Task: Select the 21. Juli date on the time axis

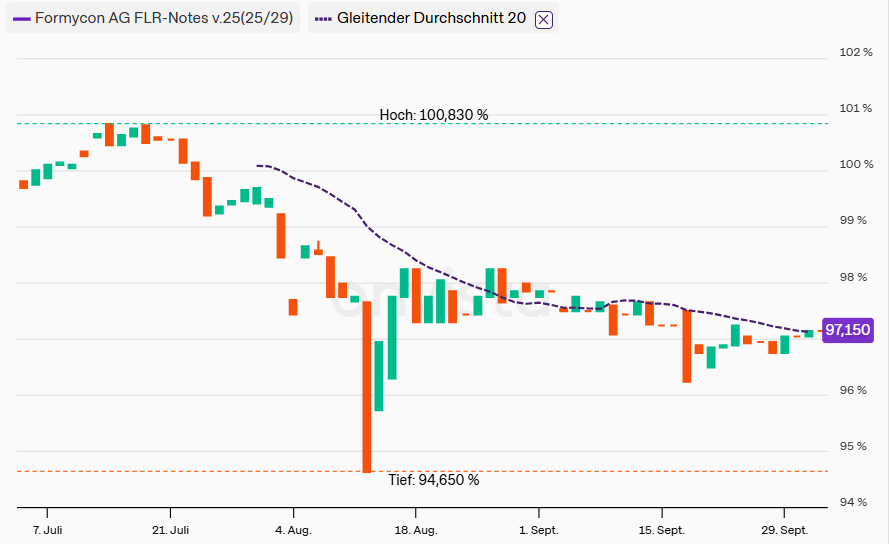Action: 170,529
